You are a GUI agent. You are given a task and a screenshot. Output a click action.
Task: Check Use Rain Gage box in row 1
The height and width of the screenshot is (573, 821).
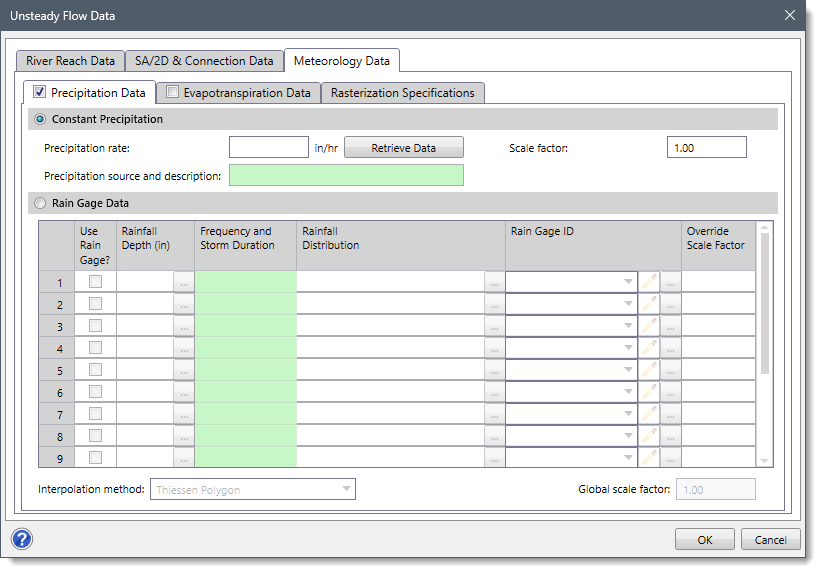tap(96, 282)
